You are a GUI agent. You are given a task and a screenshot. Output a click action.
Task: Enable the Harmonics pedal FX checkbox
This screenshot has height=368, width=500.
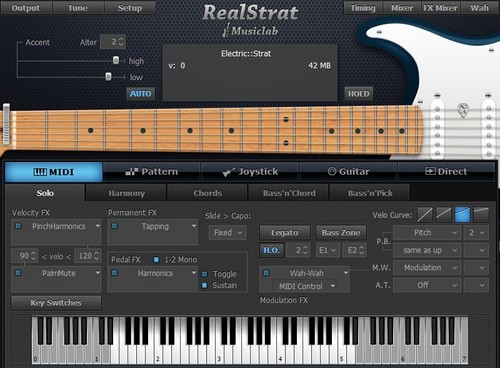pos(114,273)
